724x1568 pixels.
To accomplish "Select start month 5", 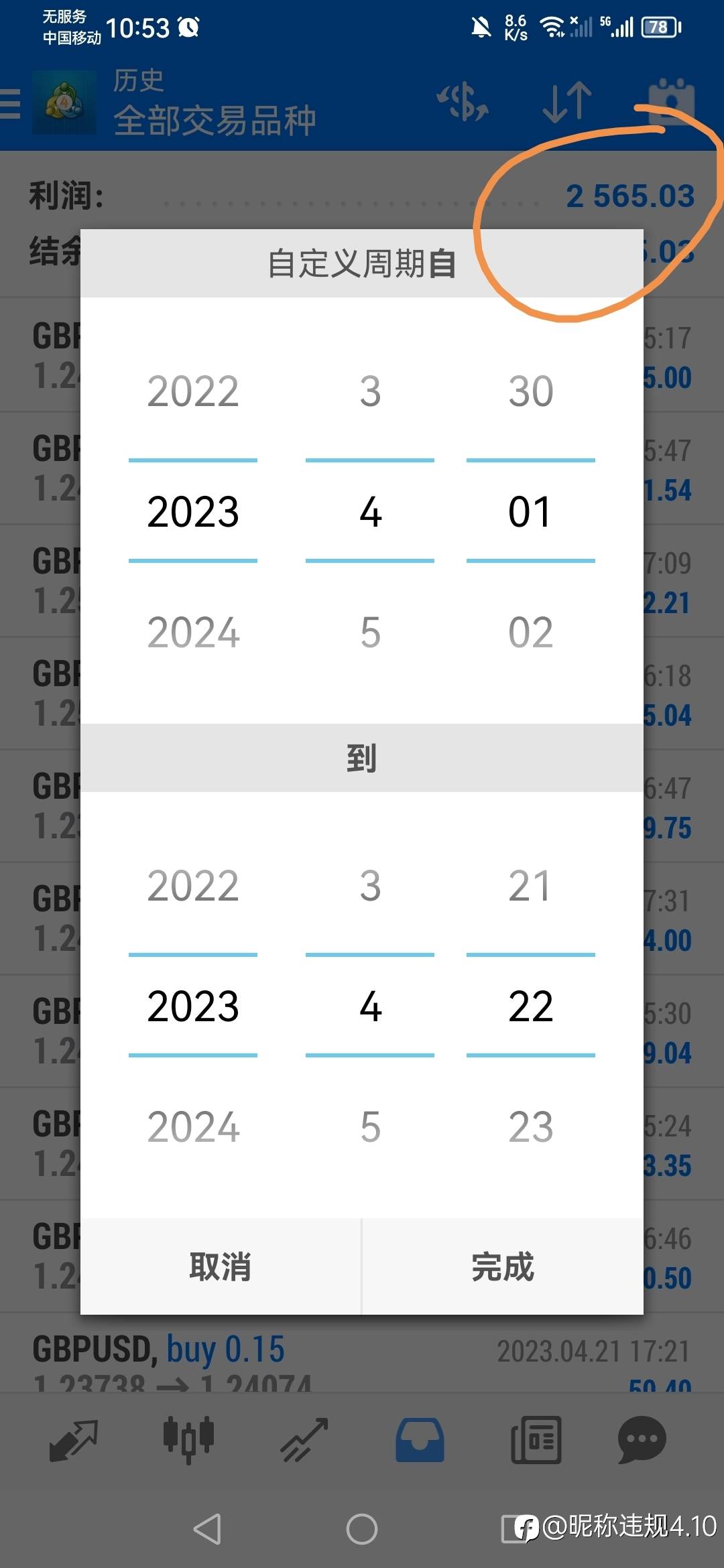I will (370, 633).
